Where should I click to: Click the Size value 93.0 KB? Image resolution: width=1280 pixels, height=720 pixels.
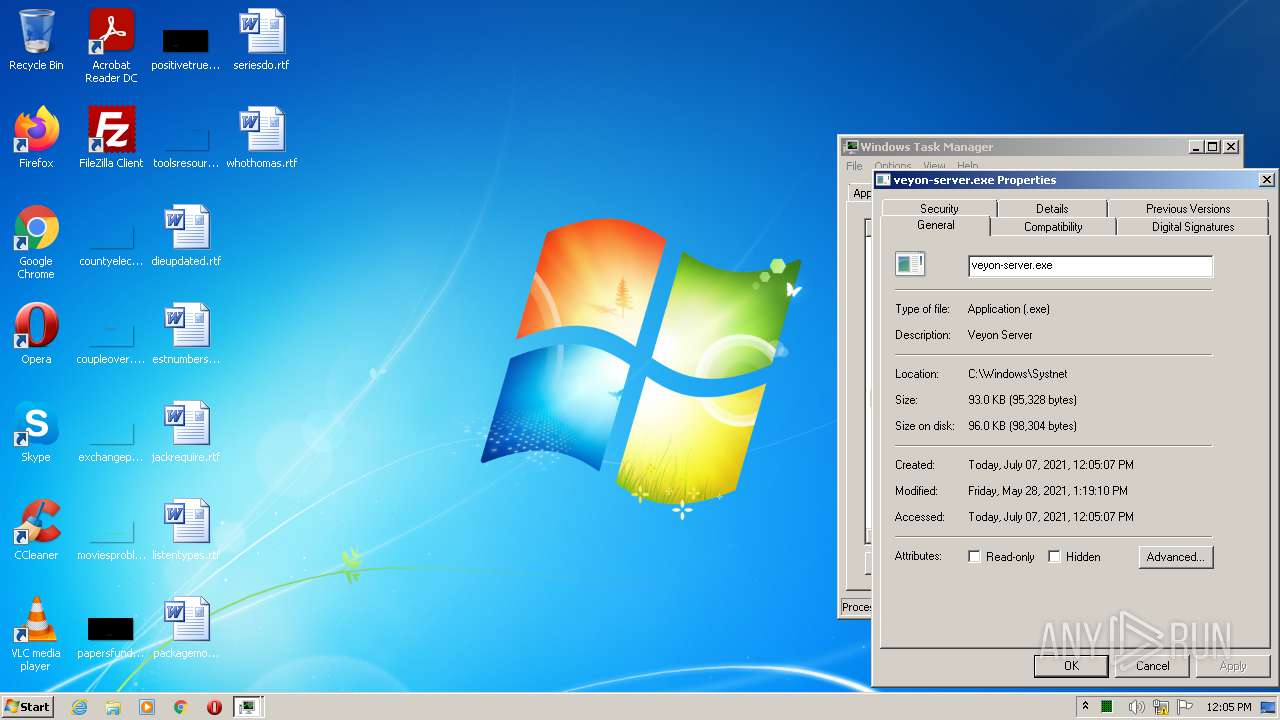pos(1022,400)
